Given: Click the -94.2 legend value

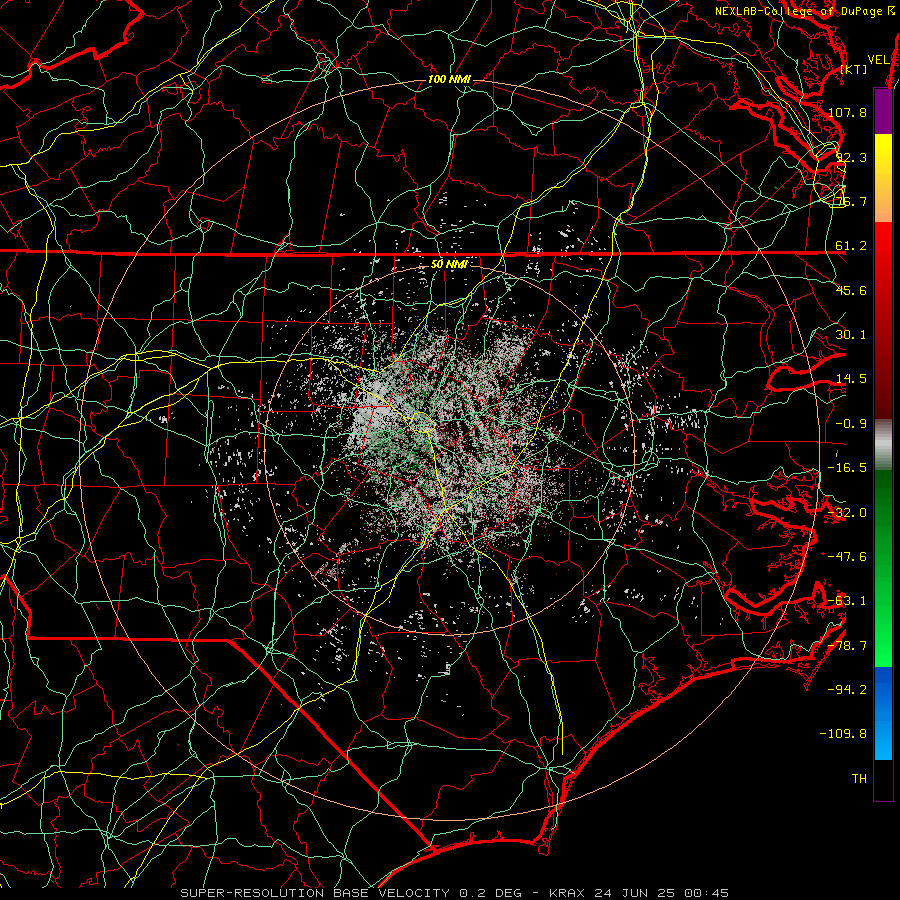Looking at the screenshot, I should (x=847, y=690).
